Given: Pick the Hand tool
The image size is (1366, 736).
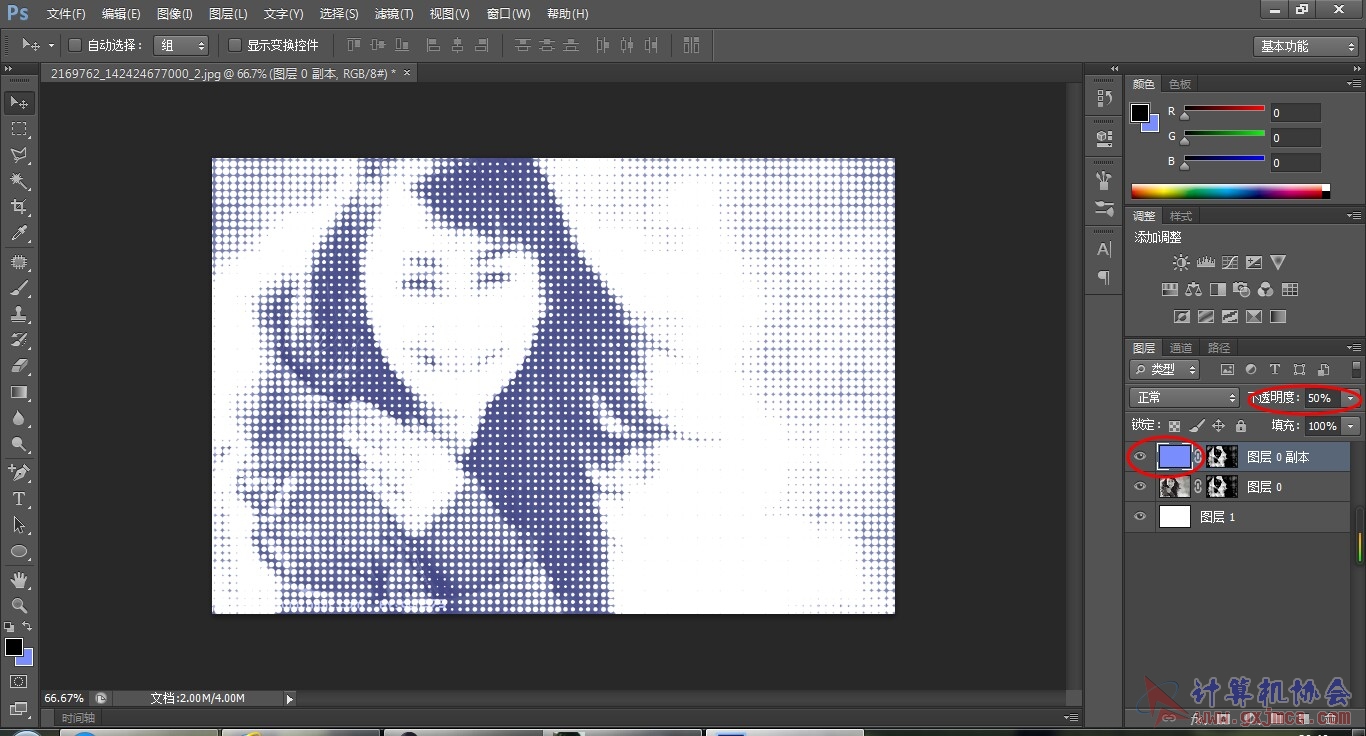Looking at the screenshot, I should 19,580.
